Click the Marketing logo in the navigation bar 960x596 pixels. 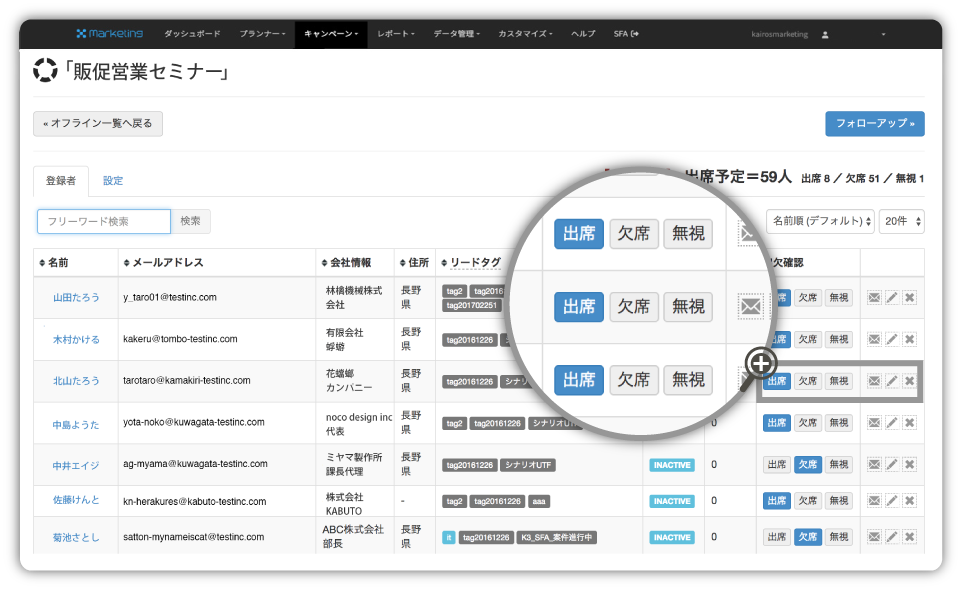pos(110,32)
